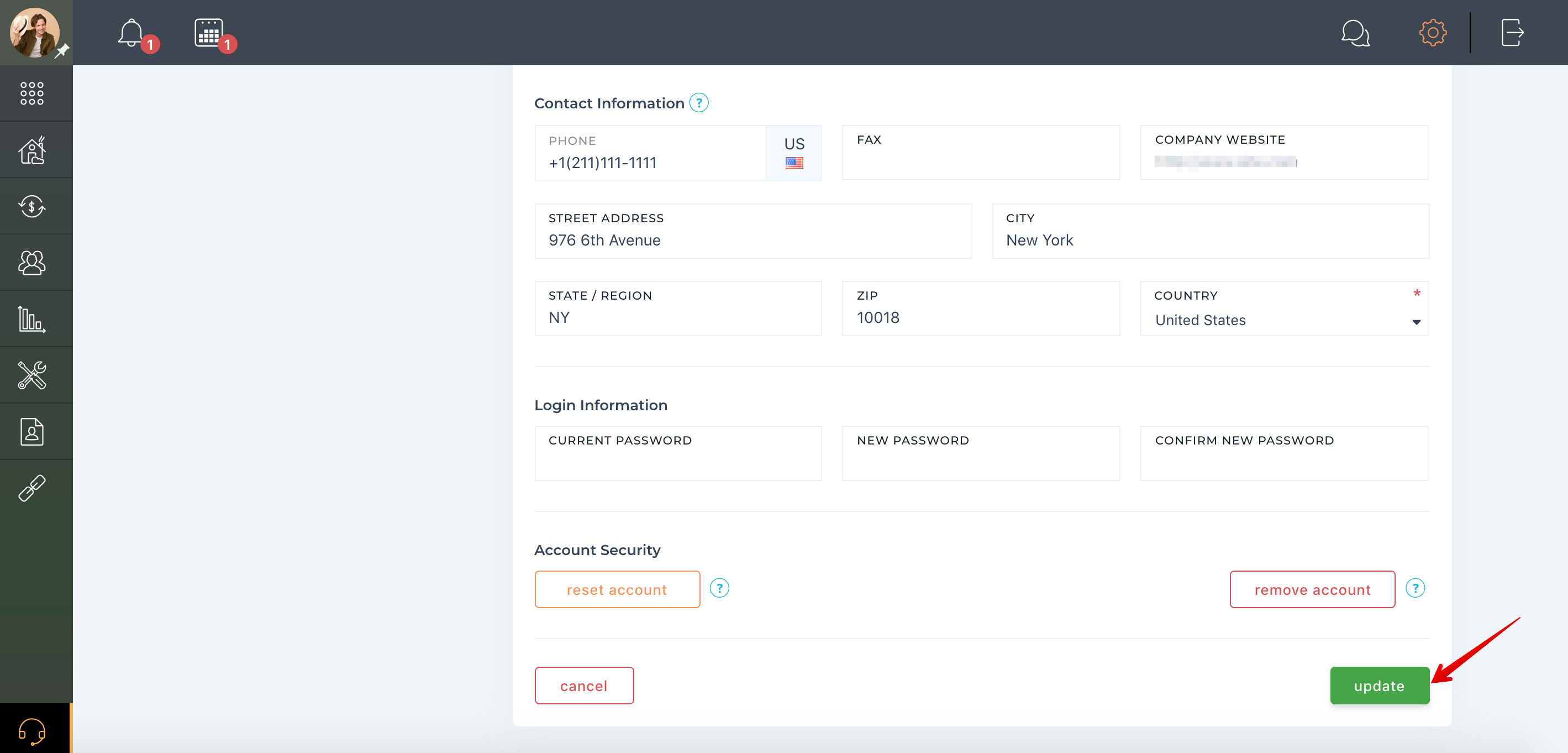Screen dimensions: 1568x753
Task: Click the ZIP field
Action: click(x=981, y=308)
